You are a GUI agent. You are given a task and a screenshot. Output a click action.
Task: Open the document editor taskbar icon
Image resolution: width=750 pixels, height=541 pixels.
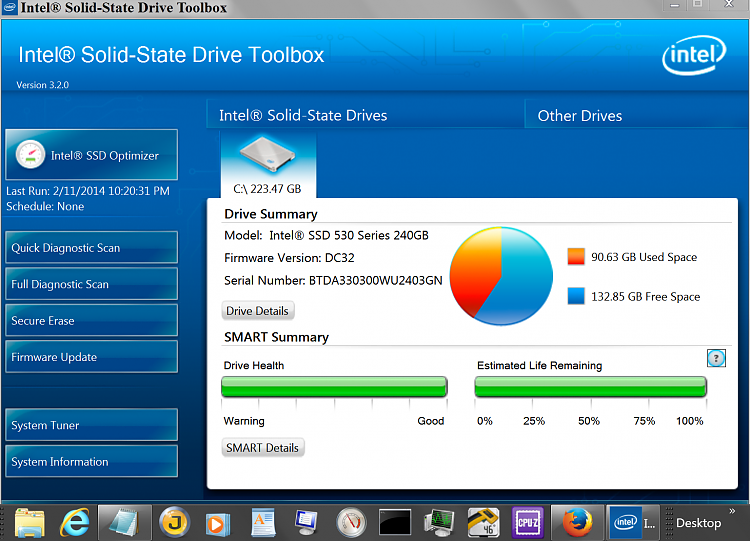(263, 522)
